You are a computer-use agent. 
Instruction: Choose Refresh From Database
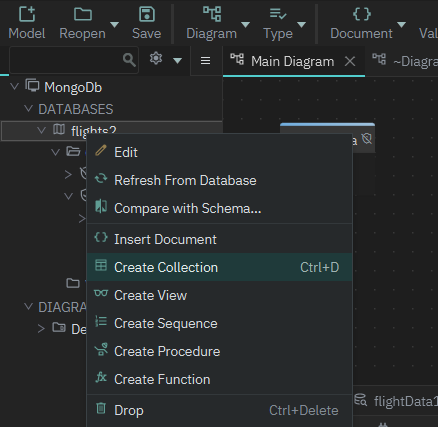coord(219,180)
